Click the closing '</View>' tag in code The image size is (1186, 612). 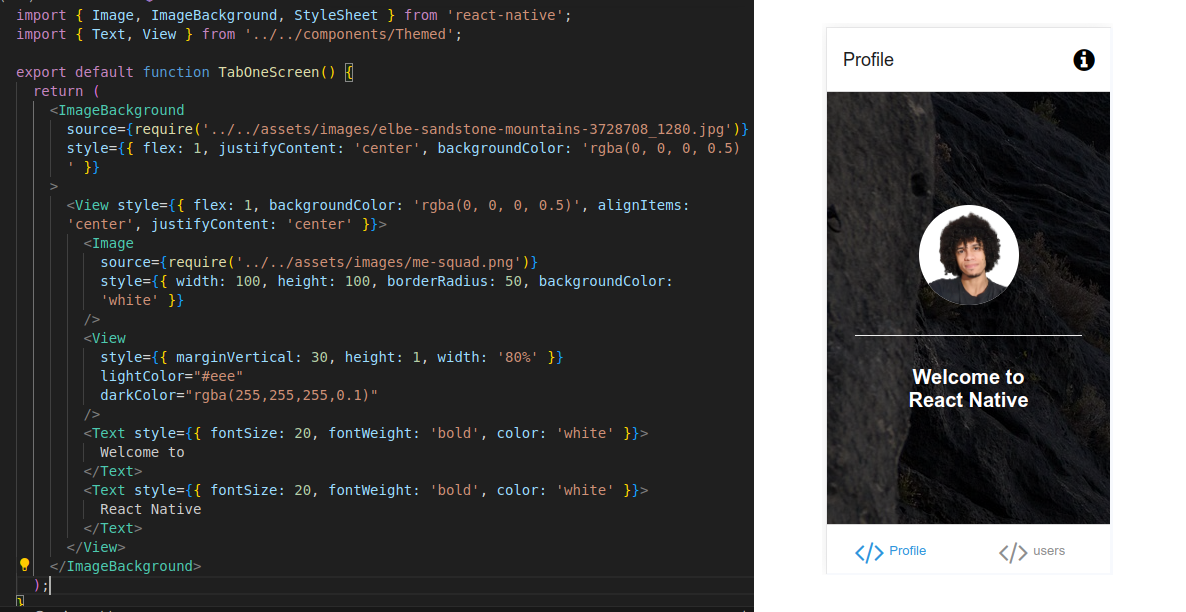pyautogui.click(x=96, y=547)
